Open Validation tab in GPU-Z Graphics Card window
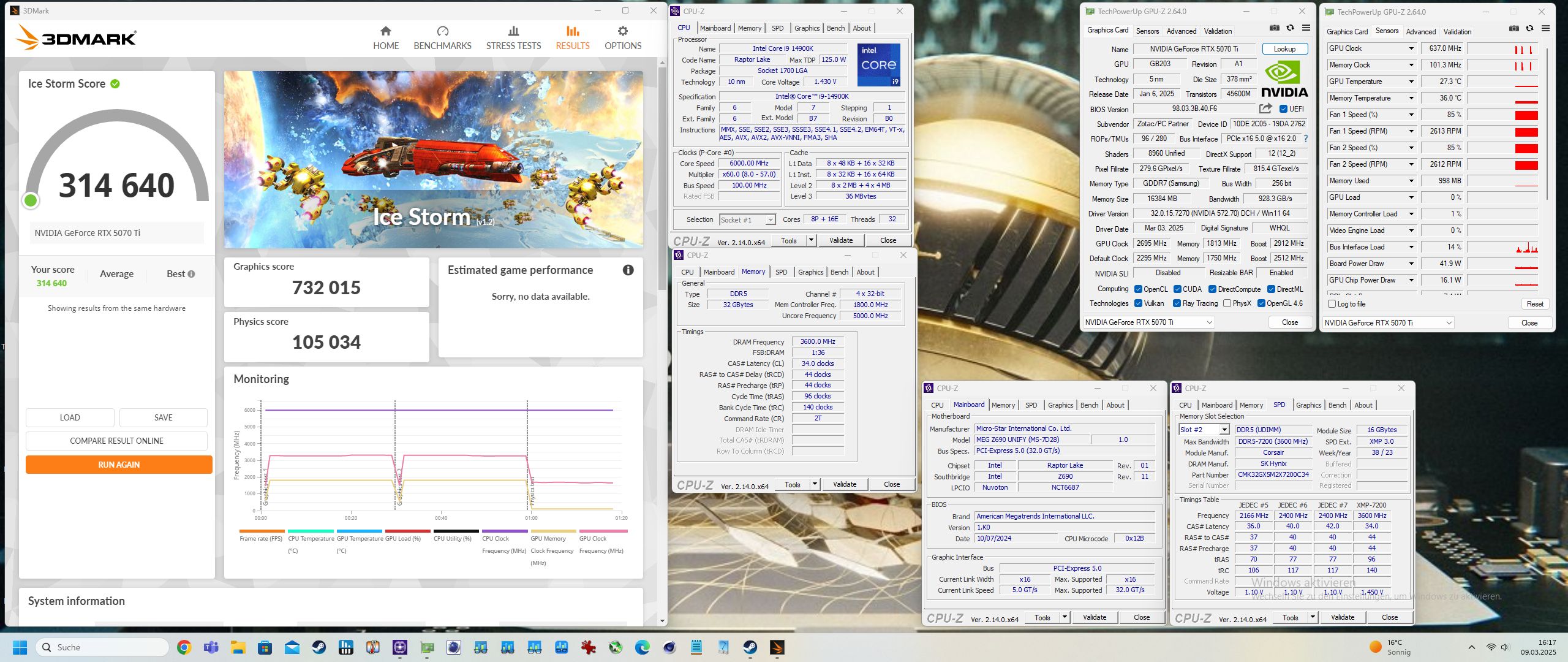This screenshot has height=662, width=1568. coord(1218,31)
